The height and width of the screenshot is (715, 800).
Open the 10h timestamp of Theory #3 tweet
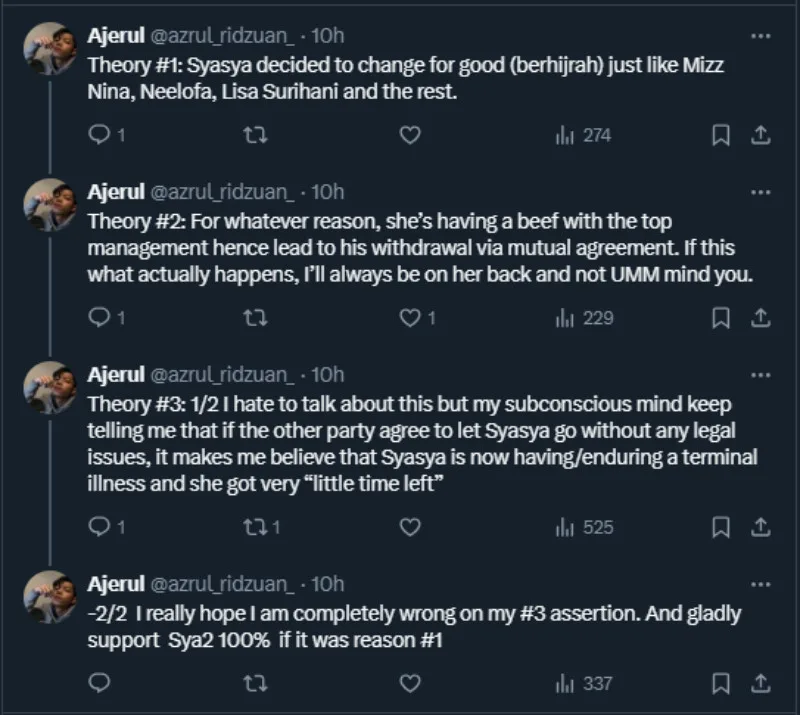point(328,375)
